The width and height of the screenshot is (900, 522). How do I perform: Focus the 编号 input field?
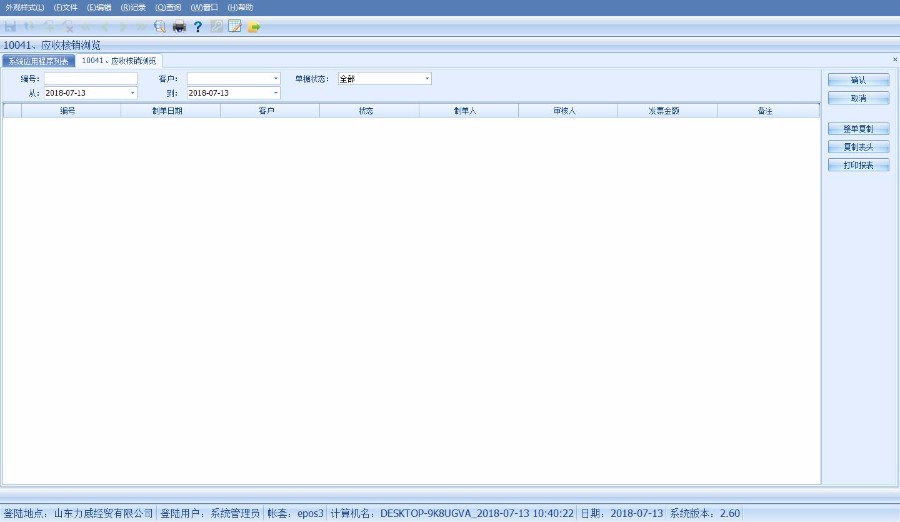(91, 79)
